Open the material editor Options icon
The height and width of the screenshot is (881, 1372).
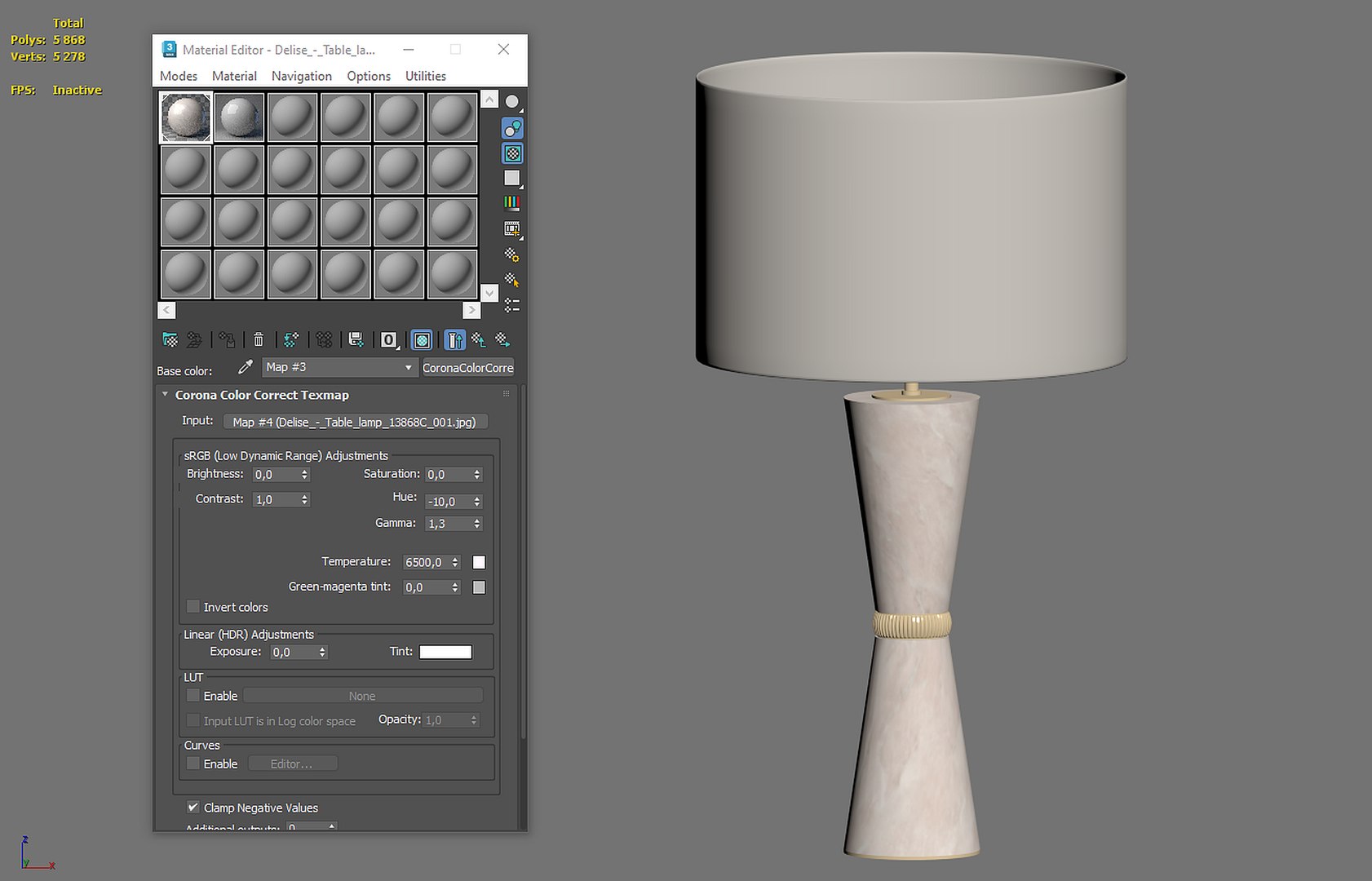point(512,255)
